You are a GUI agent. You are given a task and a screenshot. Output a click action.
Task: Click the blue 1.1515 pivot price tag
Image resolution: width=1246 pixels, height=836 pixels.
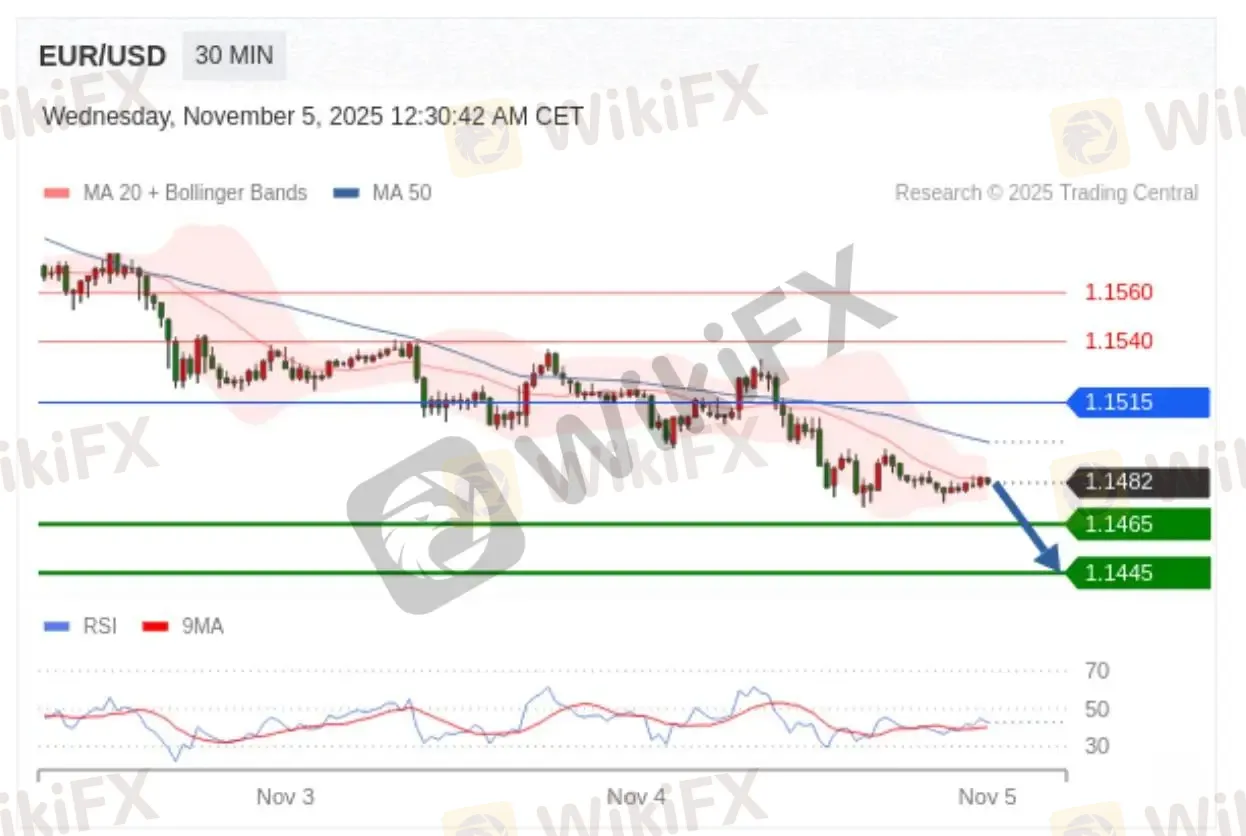coord(1138,402)
